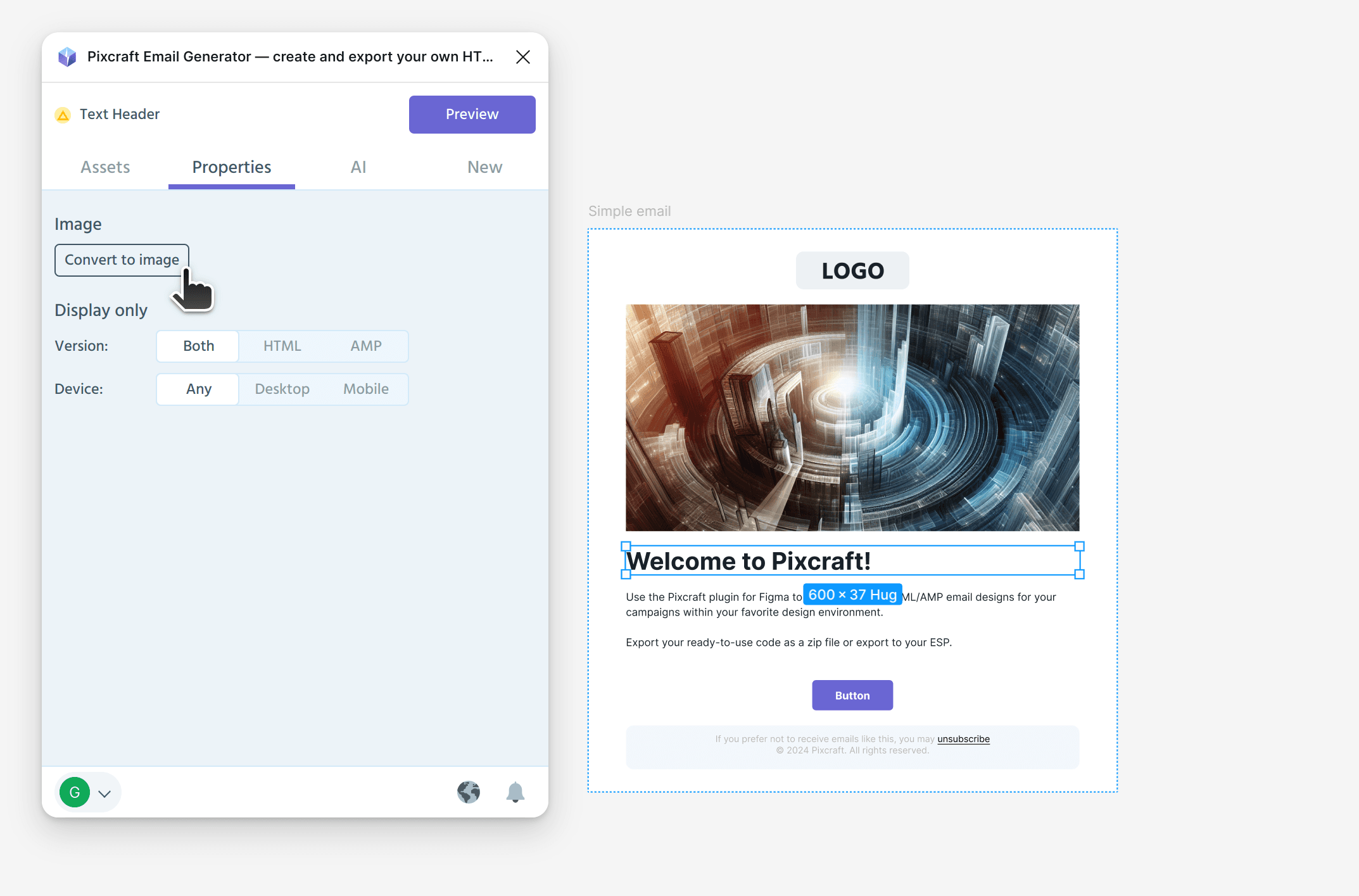The width and height of the screenshot is (1359, 896).
Task: Open the notifications bell icon
Action: click(515, 792)
